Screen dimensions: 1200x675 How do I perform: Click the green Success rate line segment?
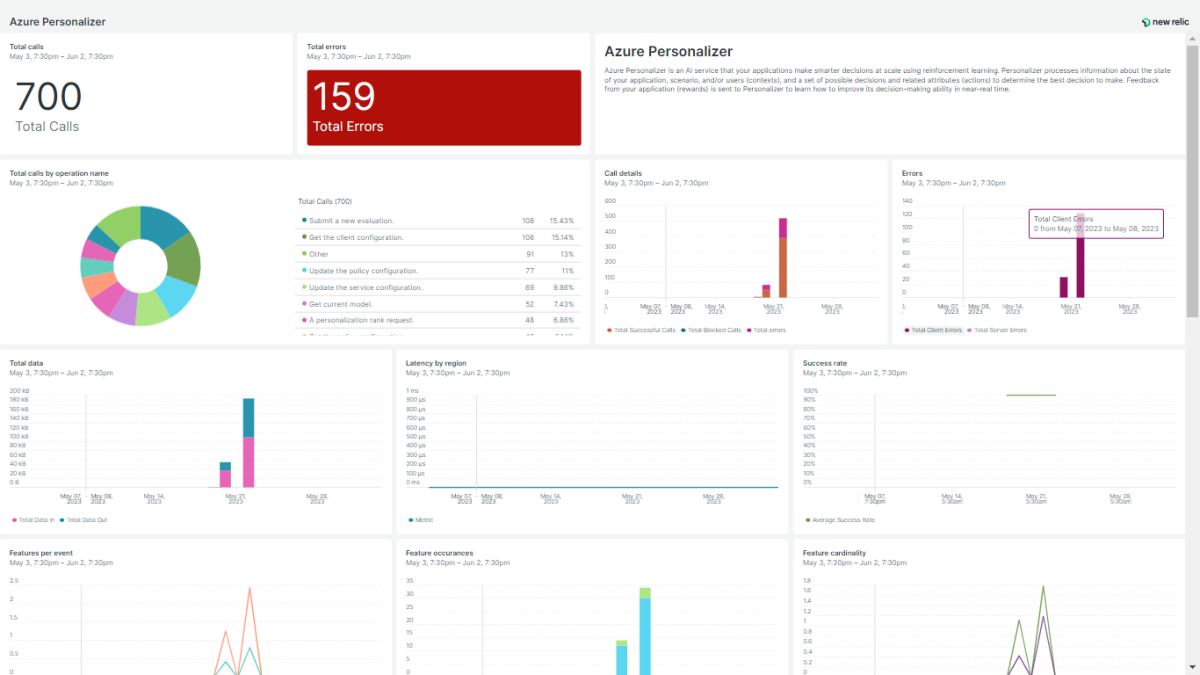1031,395
